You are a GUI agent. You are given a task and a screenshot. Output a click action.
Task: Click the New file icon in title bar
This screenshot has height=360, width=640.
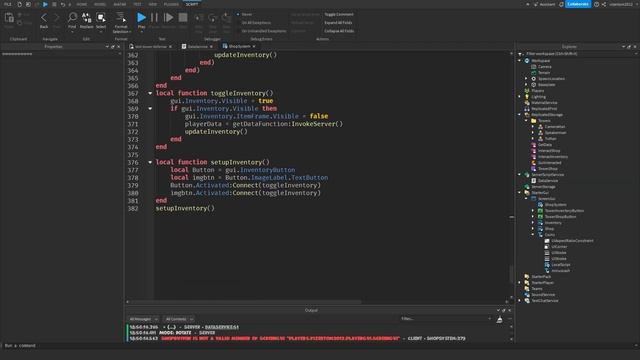click(19, 4)
